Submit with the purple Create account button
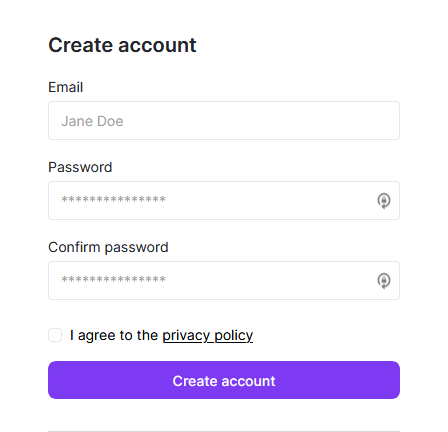 [224, 380]
